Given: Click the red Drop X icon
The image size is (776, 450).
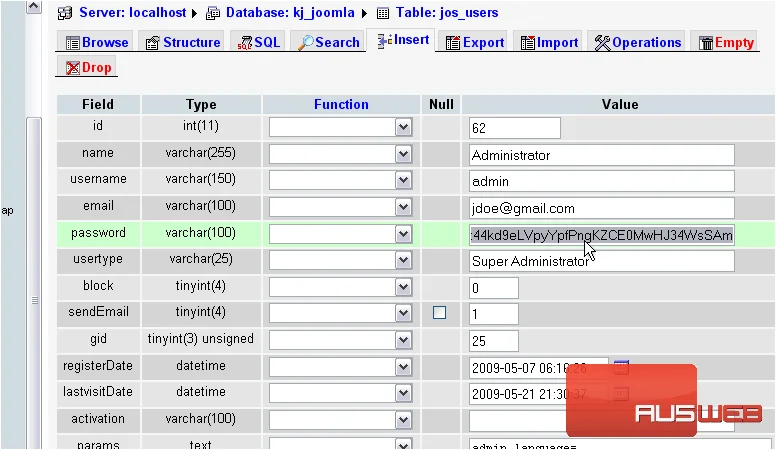Looking at the screenshot, I should coord(73,68).
